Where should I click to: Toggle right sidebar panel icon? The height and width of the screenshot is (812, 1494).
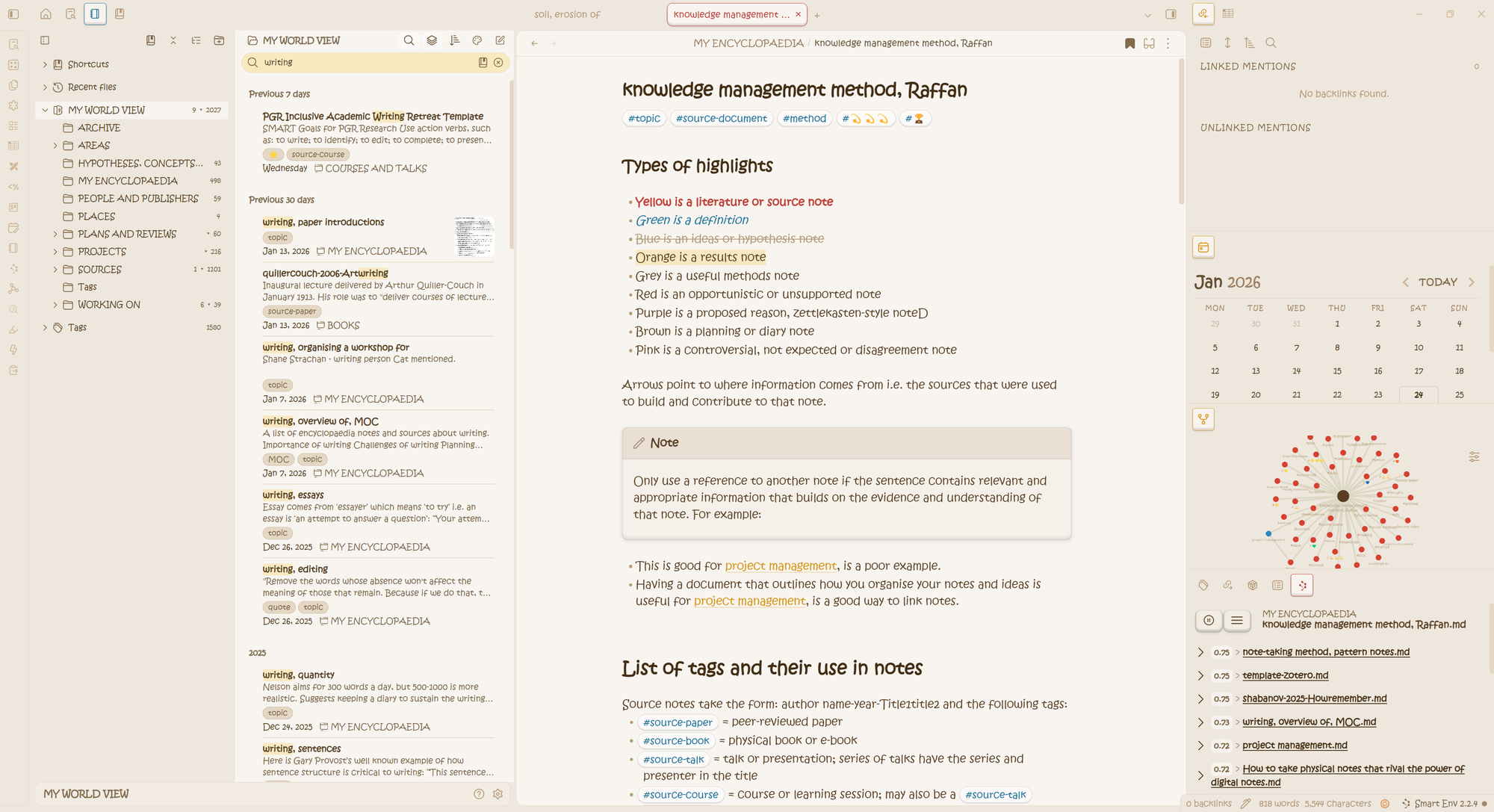click(1171, 14)
